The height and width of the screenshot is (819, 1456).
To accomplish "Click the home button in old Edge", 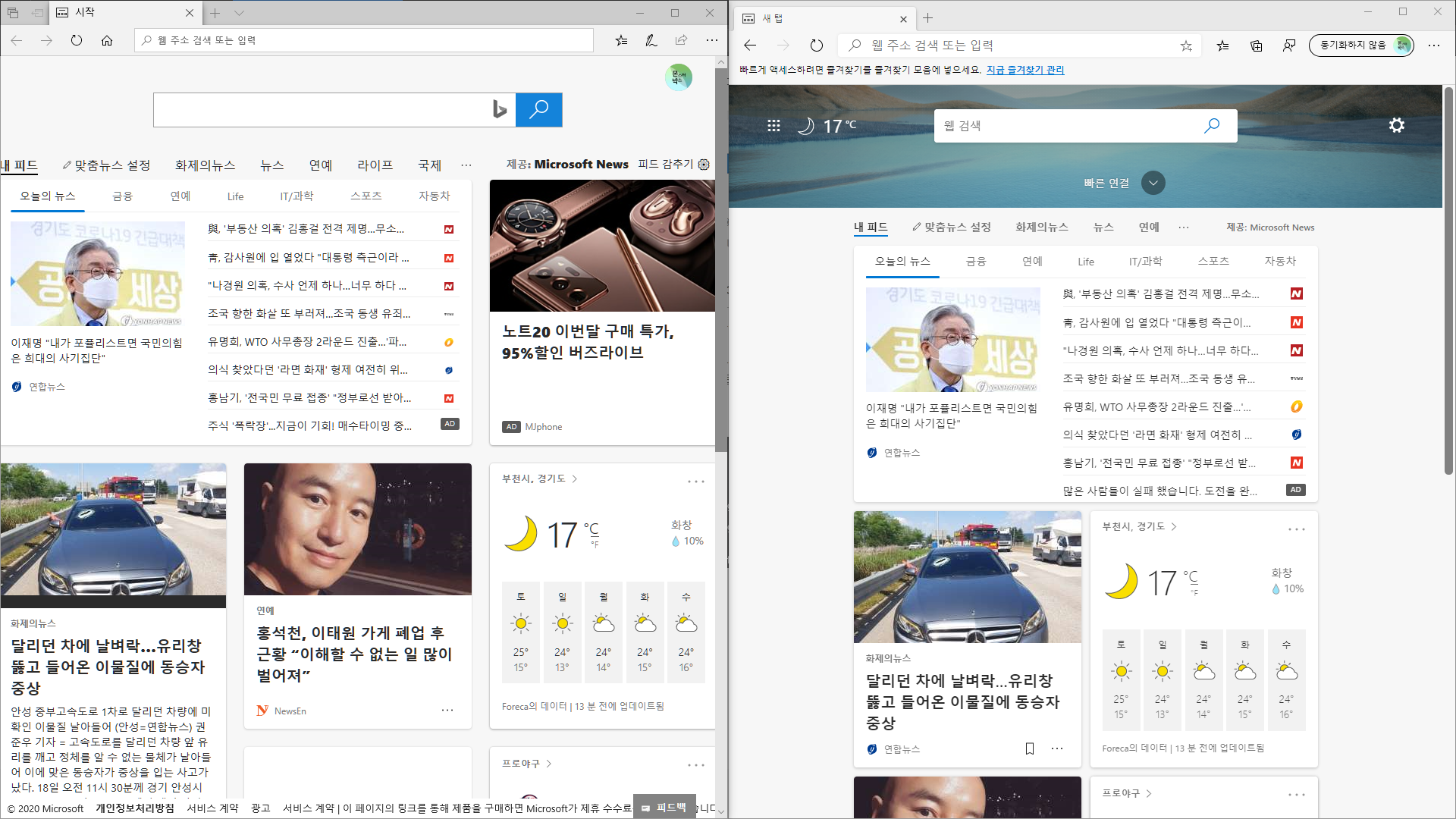I will click(x=107, y=40).
